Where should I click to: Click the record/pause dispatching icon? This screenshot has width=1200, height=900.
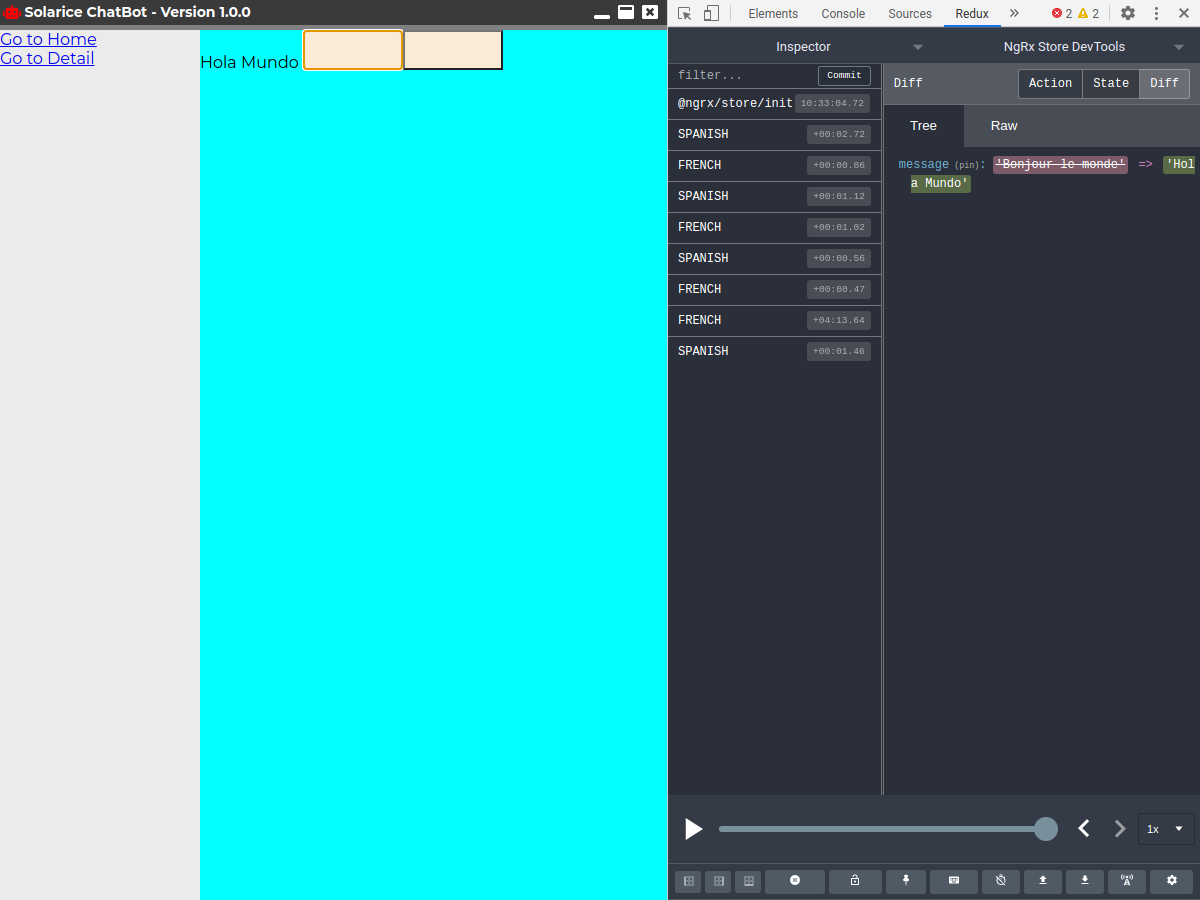(795, 881)
